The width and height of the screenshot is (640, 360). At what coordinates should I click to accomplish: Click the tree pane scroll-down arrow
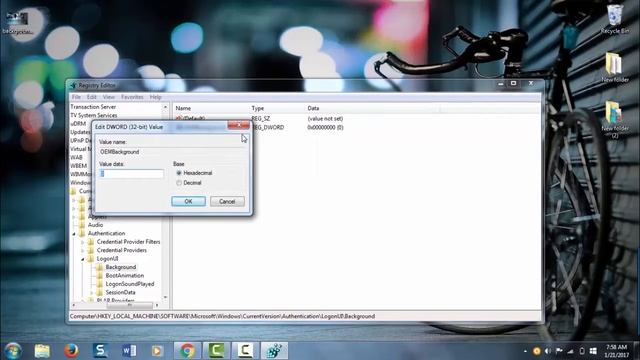click(x=165, y=298)
